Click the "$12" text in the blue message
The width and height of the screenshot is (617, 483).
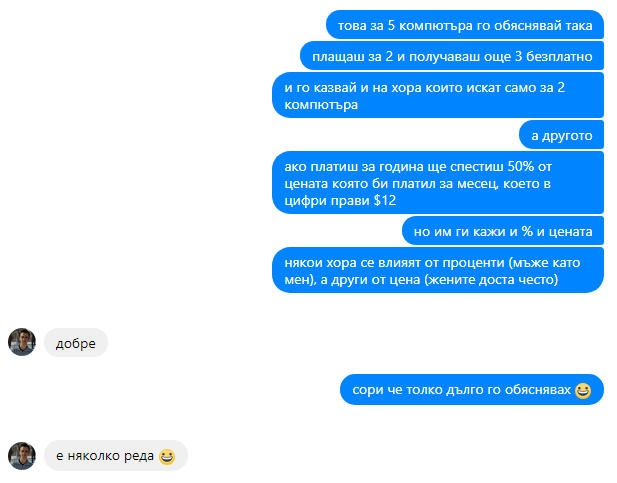click(x=385, y=200)
